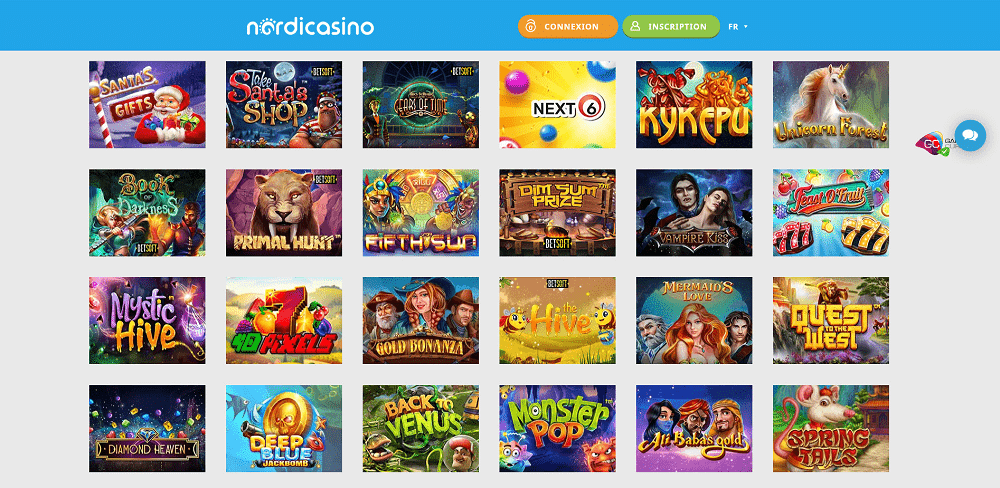The height and width of the screenshot is (488, 1000).
Task: Open the FR language dropdown
Action: click(x=738, y=27)
